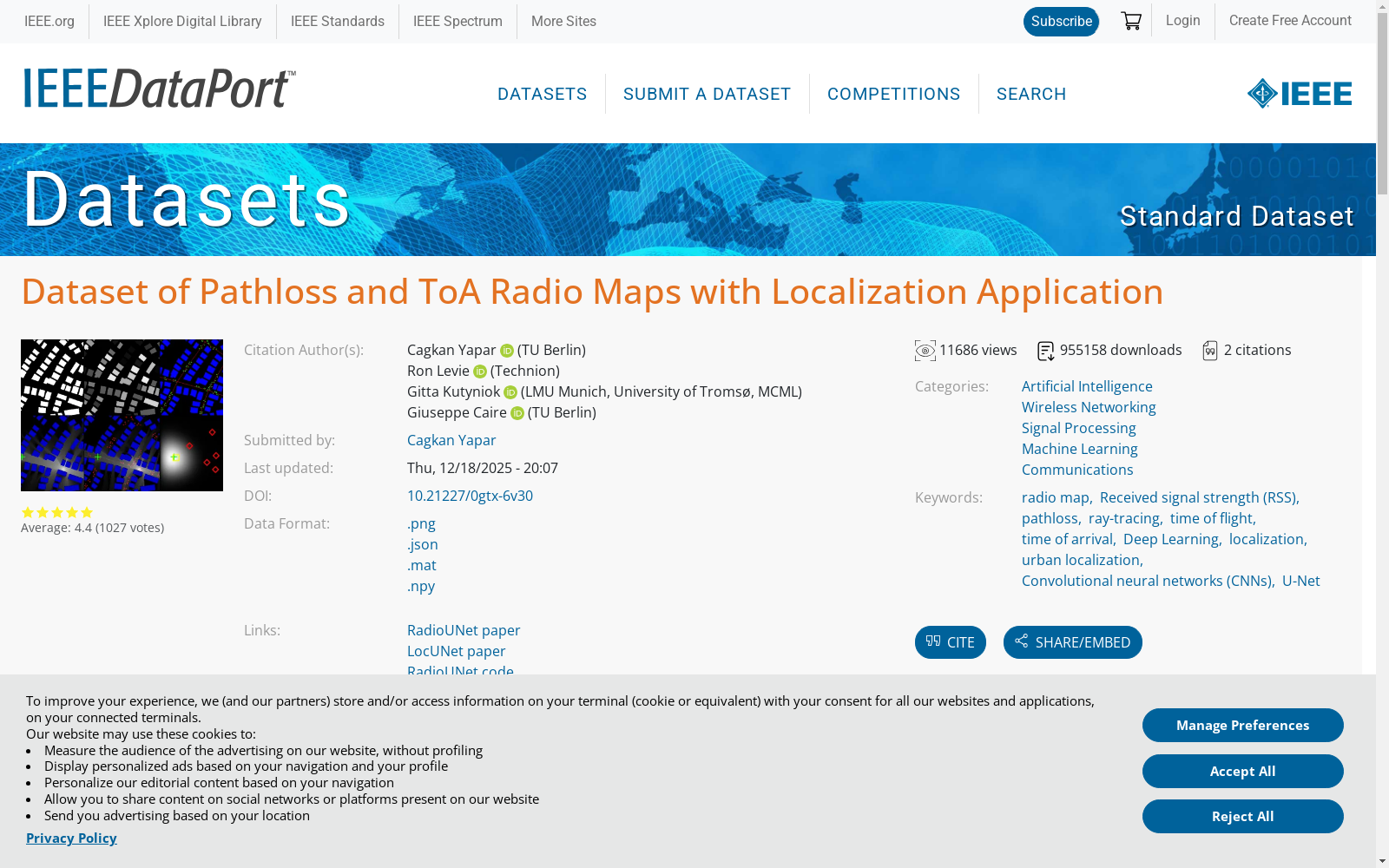Click the SHARE/EMBED button

(1073, 642)
